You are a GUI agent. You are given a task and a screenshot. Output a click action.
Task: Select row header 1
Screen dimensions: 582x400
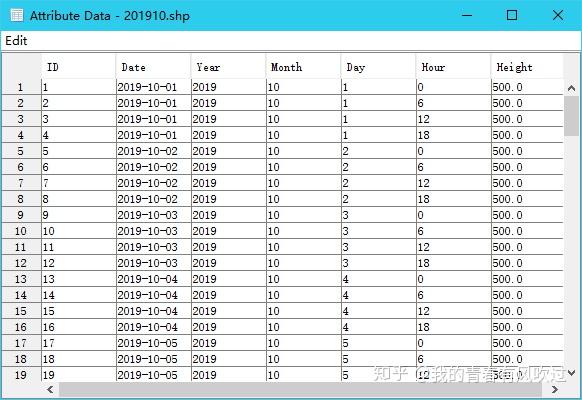click(21, 87)
